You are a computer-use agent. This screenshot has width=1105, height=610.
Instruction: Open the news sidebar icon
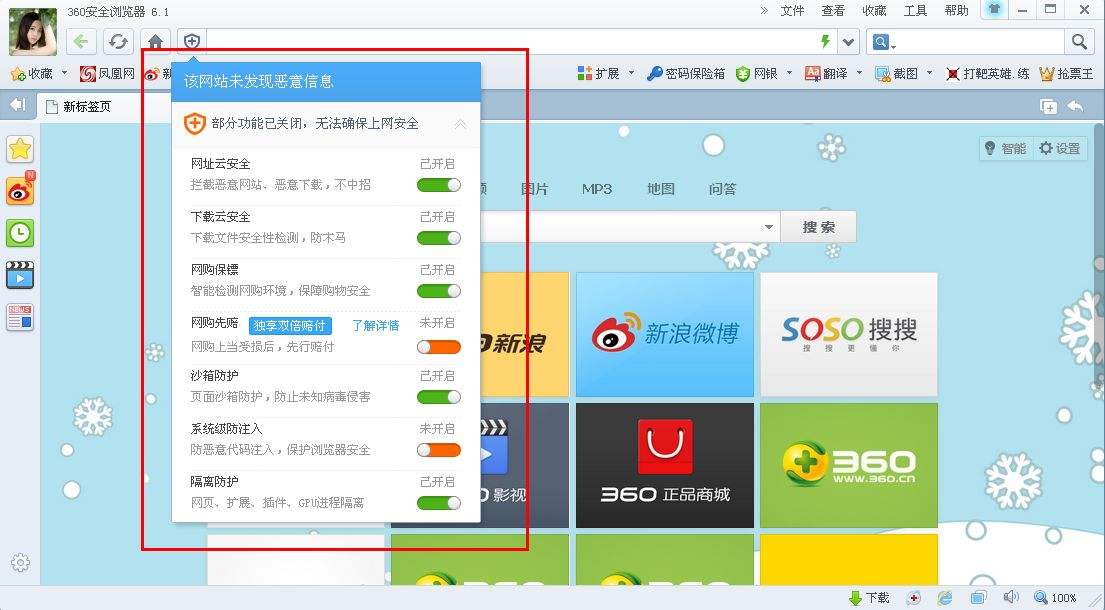(x=20, y=317)
